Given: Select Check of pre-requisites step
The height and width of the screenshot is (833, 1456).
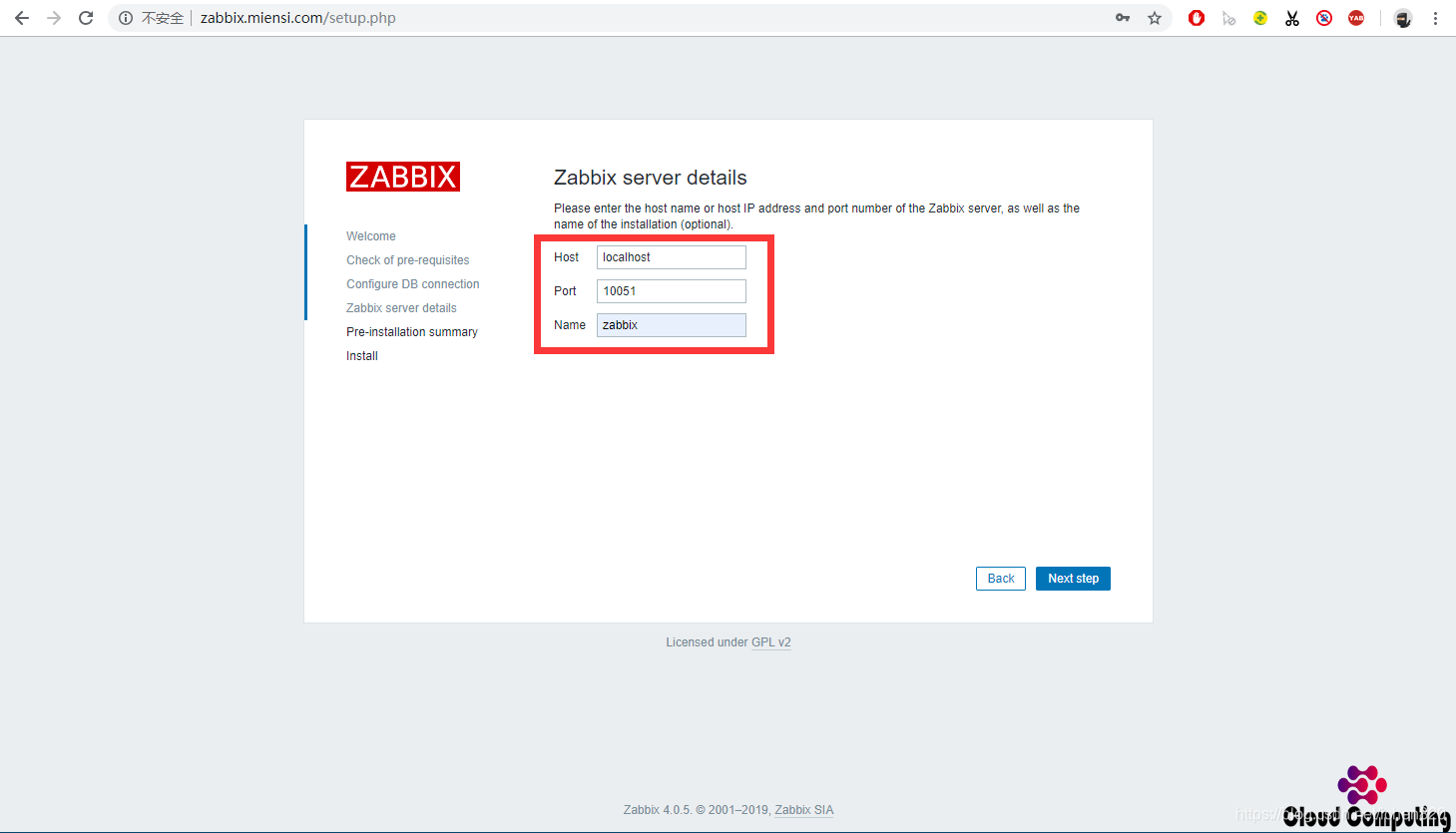Looking at the screenshot, I should tap(408, 260).
